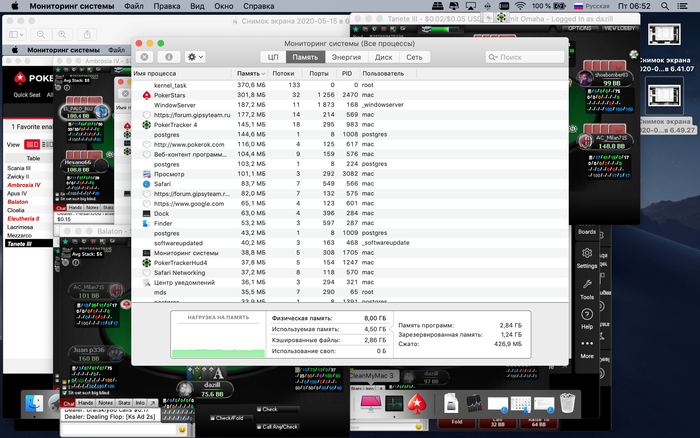The width and height of the screenshot is (700, 438).
Task: Click VIEW LOBBY on Tanete III table
Action: 619,28
